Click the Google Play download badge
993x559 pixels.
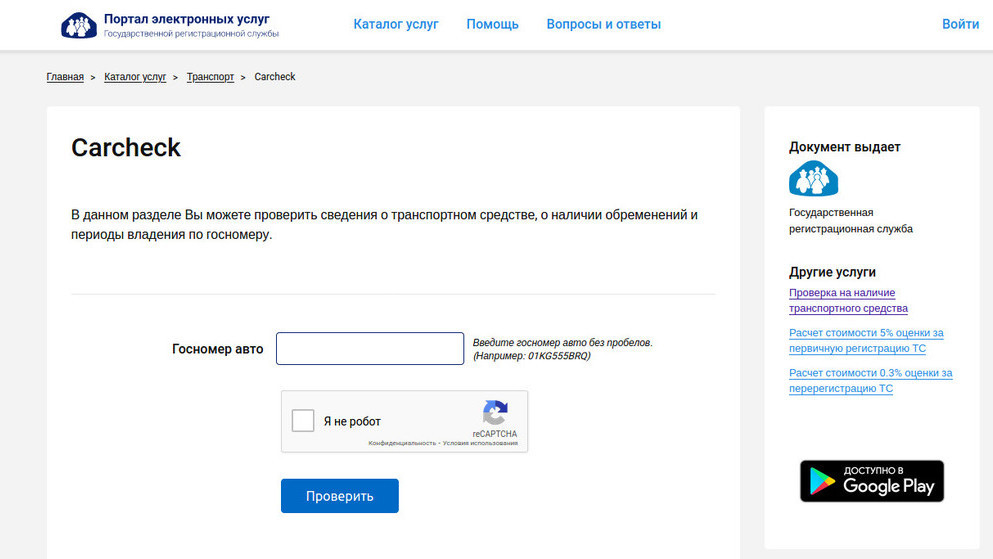click(871, 481)
